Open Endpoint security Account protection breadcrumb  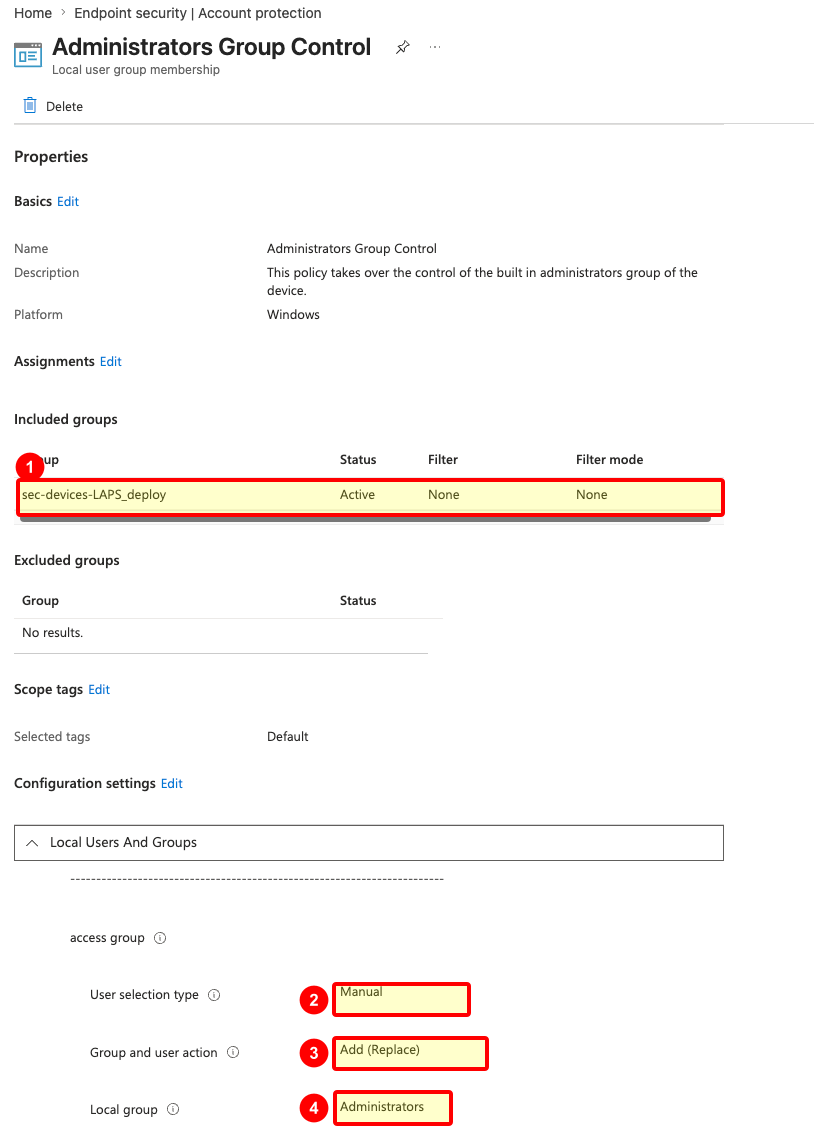[197, 13]
